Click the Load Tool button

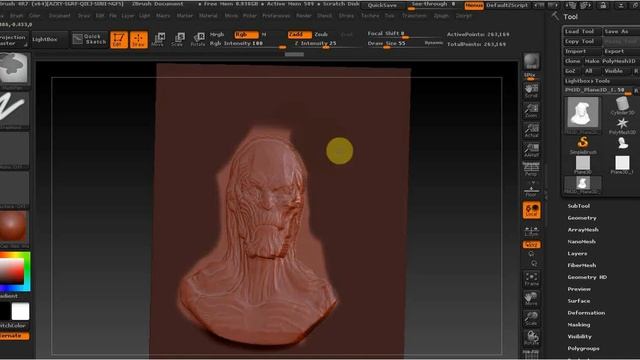tap(582, 31)
